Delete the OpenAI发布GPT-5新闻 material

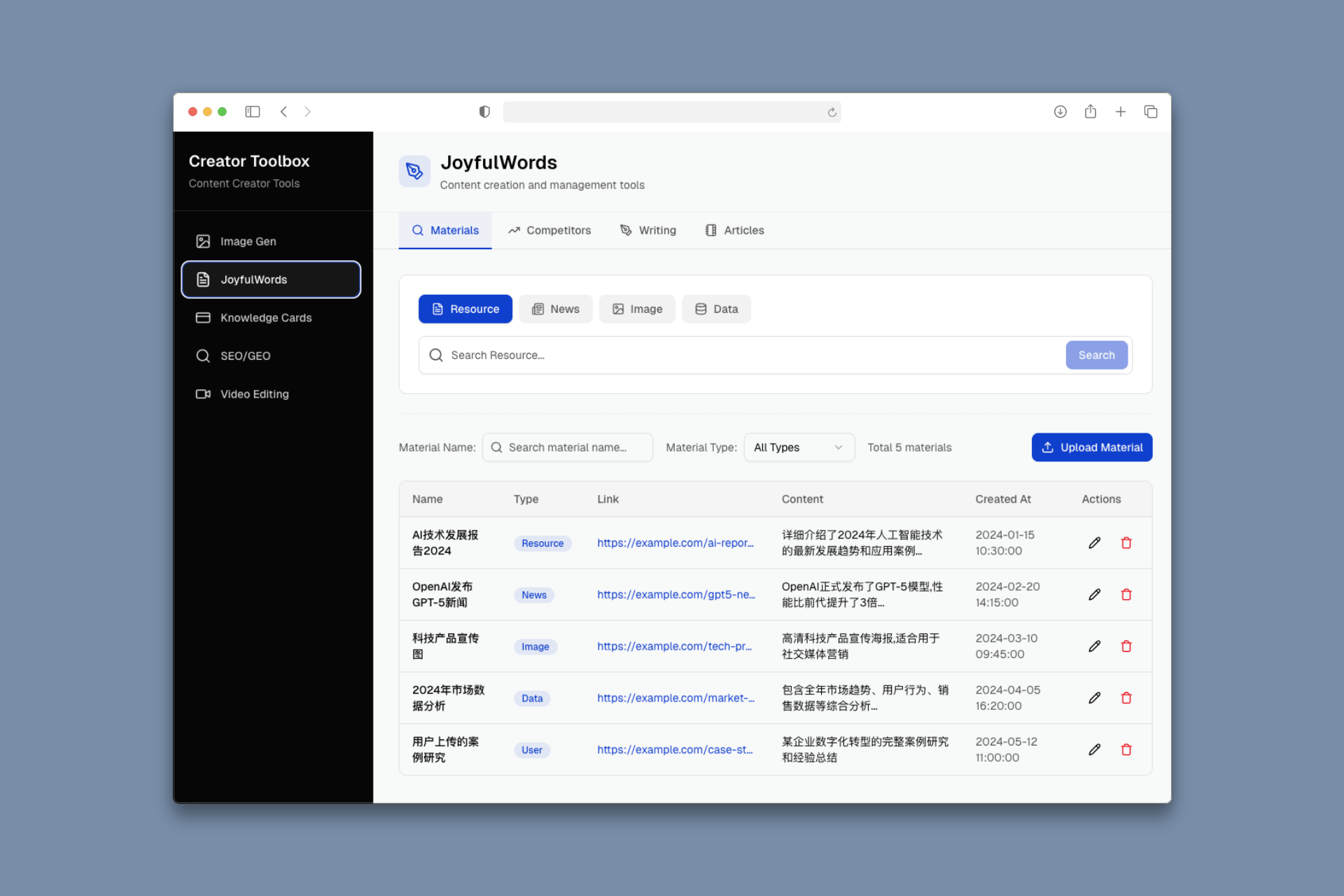1126,594
